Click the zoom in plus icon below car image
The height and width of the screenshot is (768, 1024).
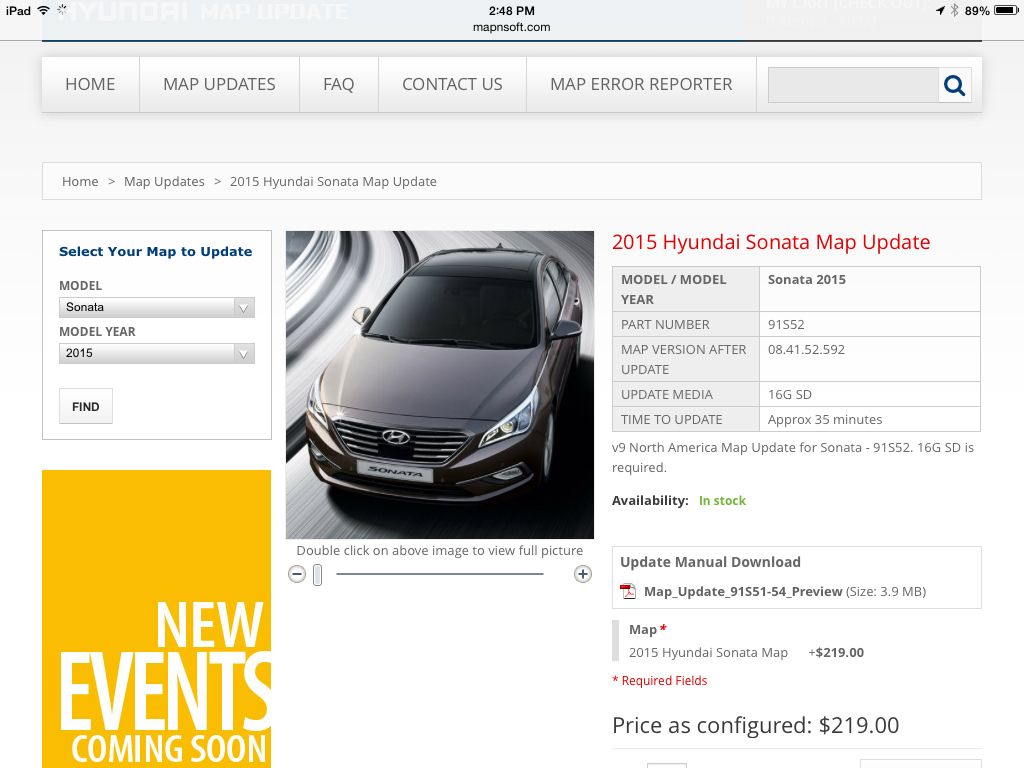point(583,574)
